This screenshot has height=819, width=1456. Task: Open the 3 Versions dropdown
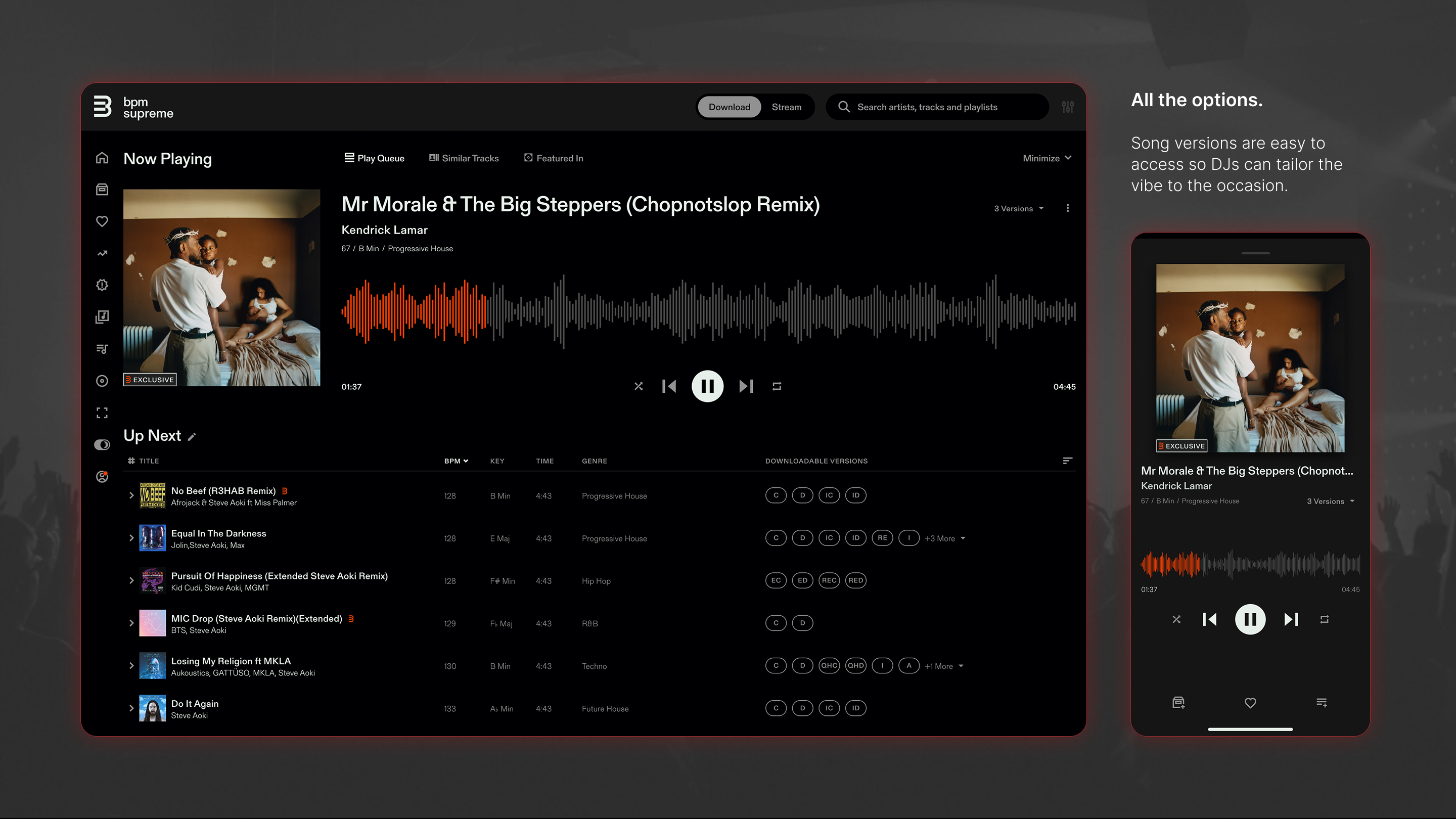(1018, 208)
